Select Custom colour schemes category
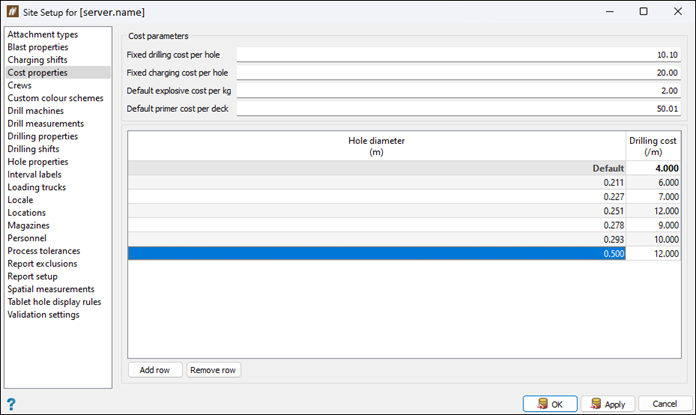 pyautogui.click(x=54, y=98)
